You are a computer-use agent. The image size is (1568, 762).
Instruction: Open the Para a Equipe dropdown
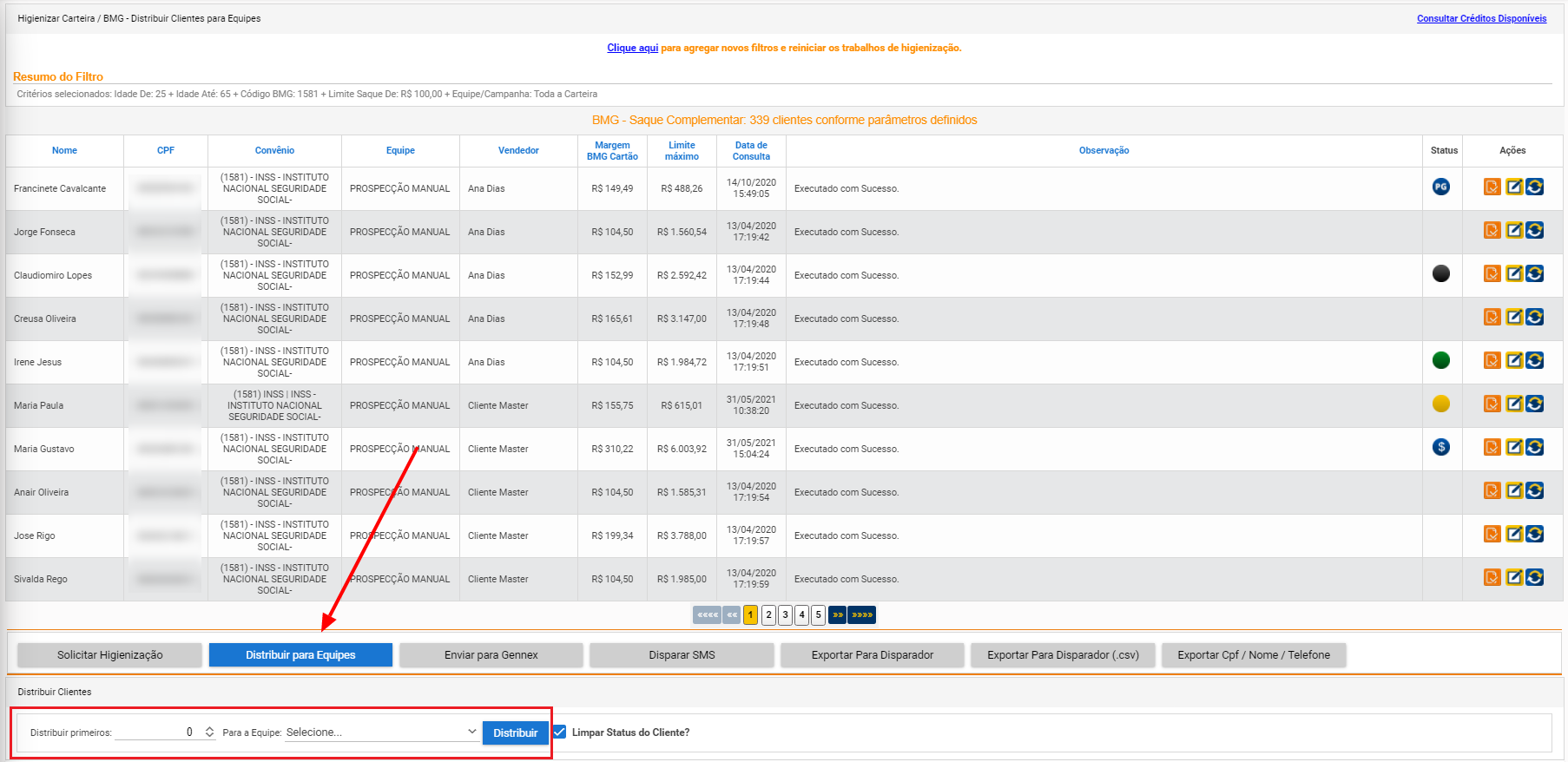tap(381, 732)
